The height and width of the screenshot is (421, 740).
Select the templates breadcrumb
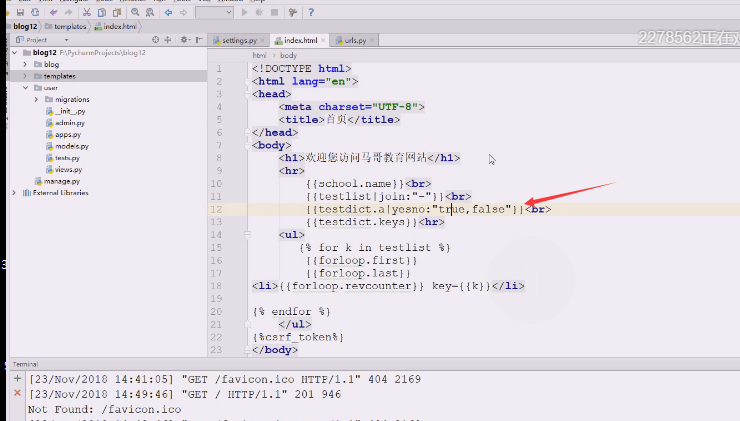66,26
